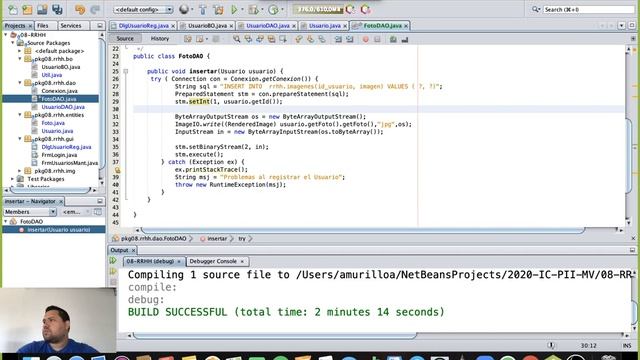Image resolution: width=640 pixels, height=360 pixels.
Task: Click in the Search field
Action: [x=588, y=9]
